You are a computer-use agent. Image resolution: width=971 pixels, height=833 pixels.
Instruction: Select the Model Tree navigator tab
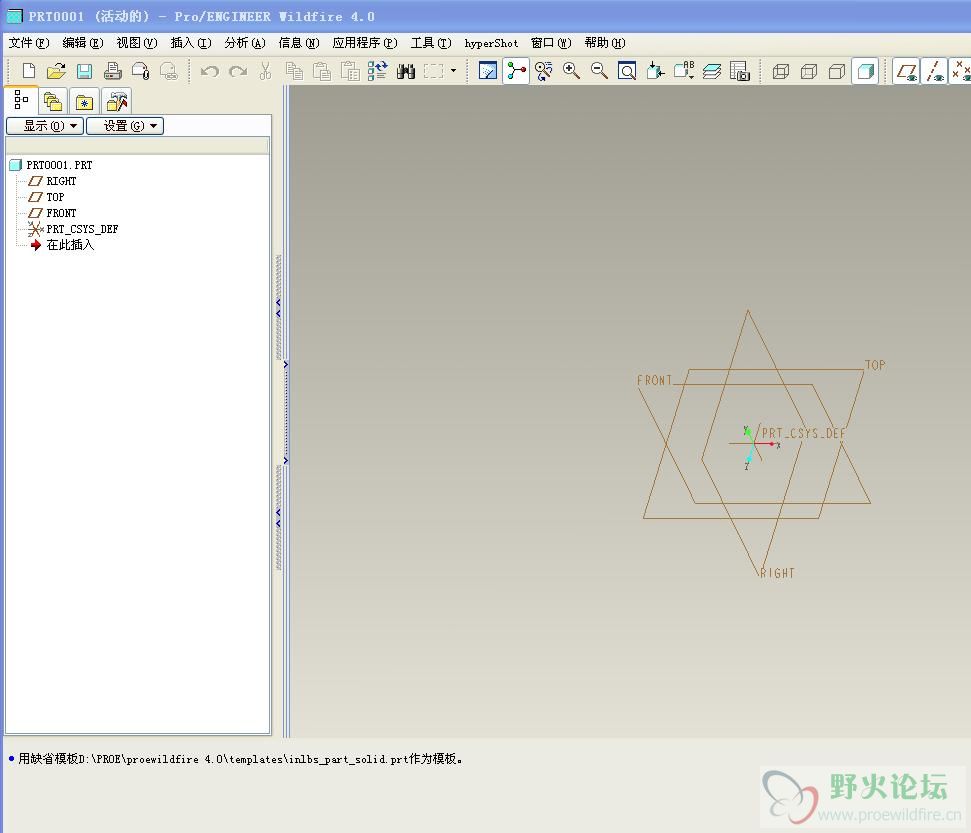pos(21,100)
